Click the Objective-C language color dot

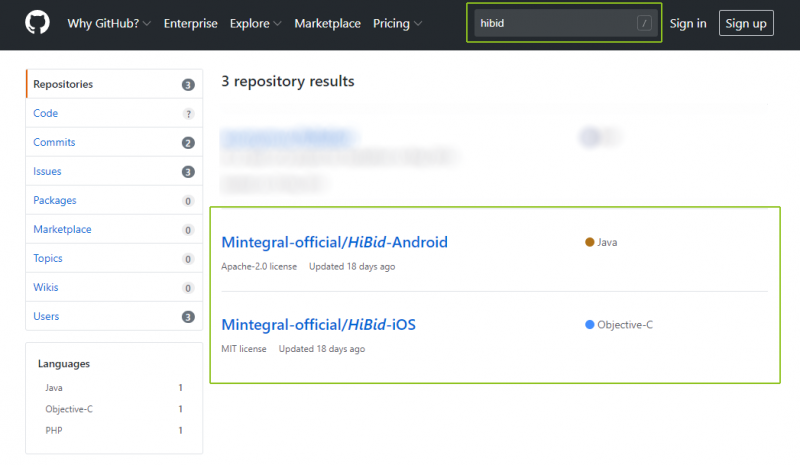point(590,325)
